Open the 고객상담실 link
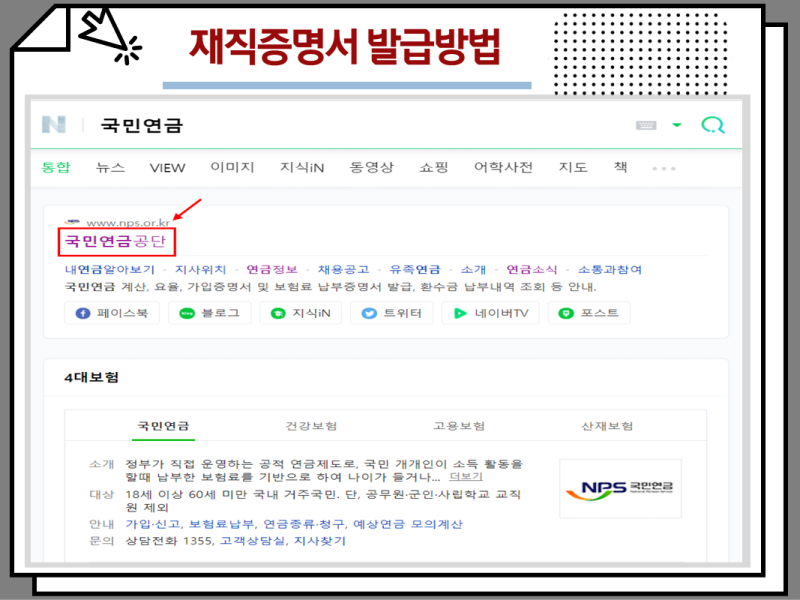Viewport: 800px width, 600px height. point(252,541)
